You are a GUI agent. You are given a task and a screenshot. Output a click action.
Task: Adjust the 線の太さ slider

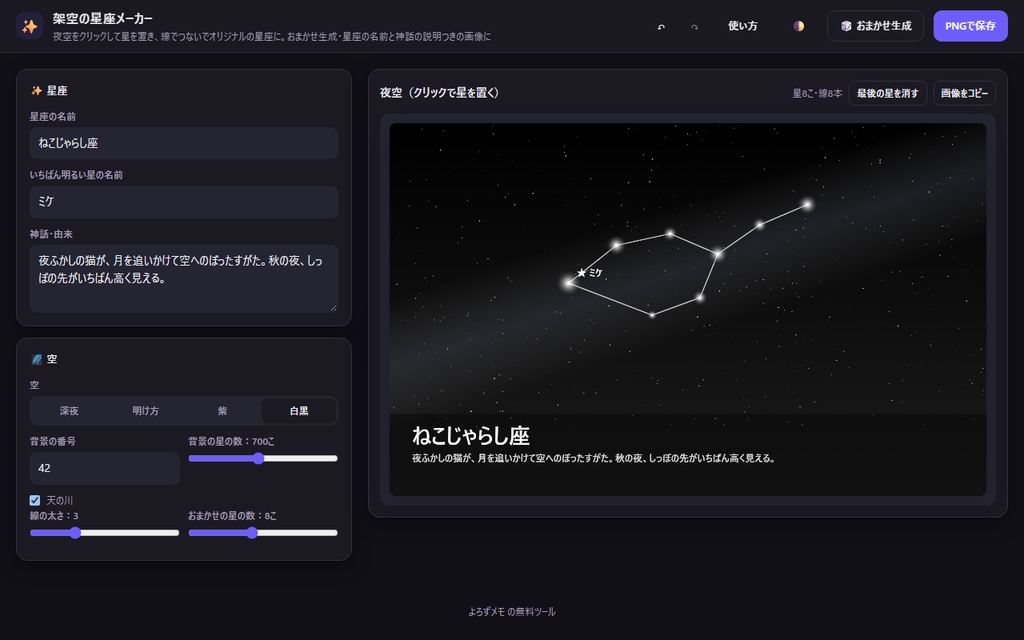click(x=104, y=533)
